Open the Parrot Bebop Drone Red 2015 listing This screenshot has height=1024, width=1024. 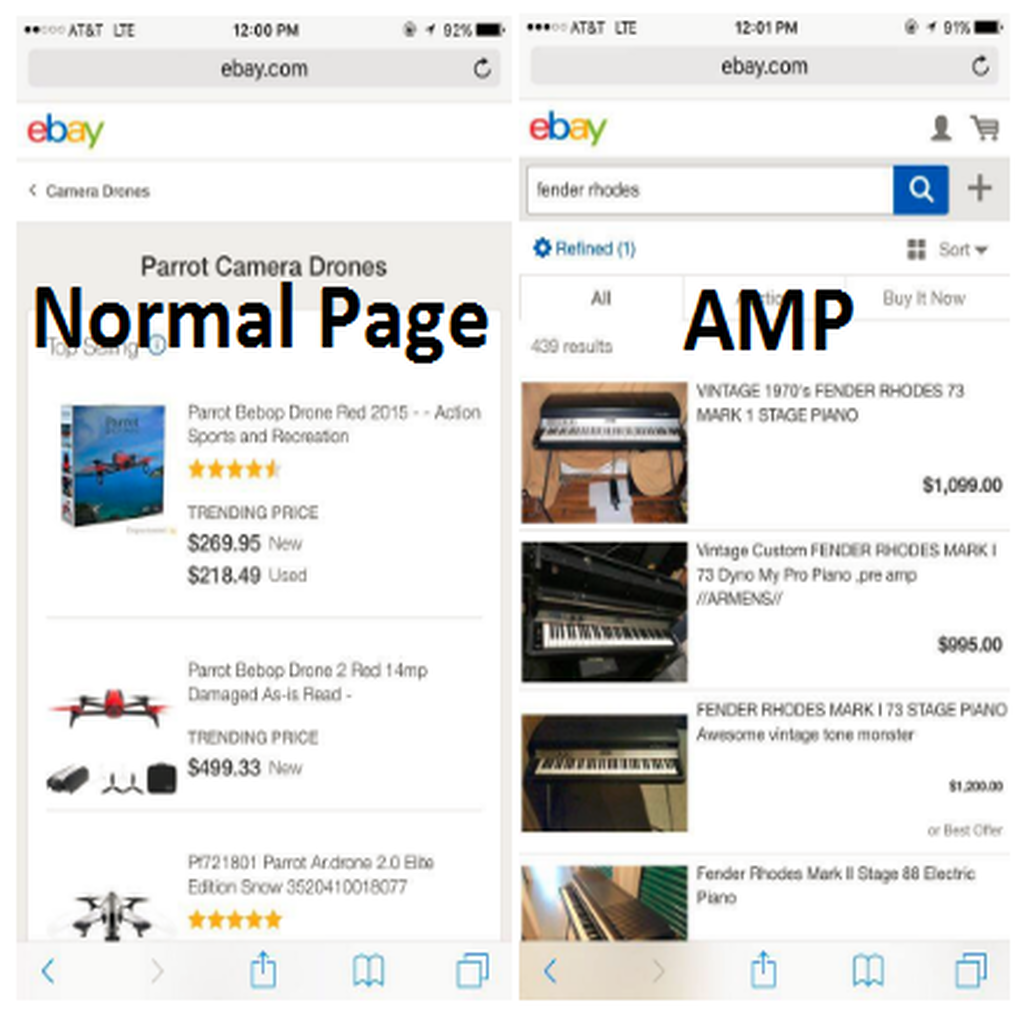pos(334,424)
